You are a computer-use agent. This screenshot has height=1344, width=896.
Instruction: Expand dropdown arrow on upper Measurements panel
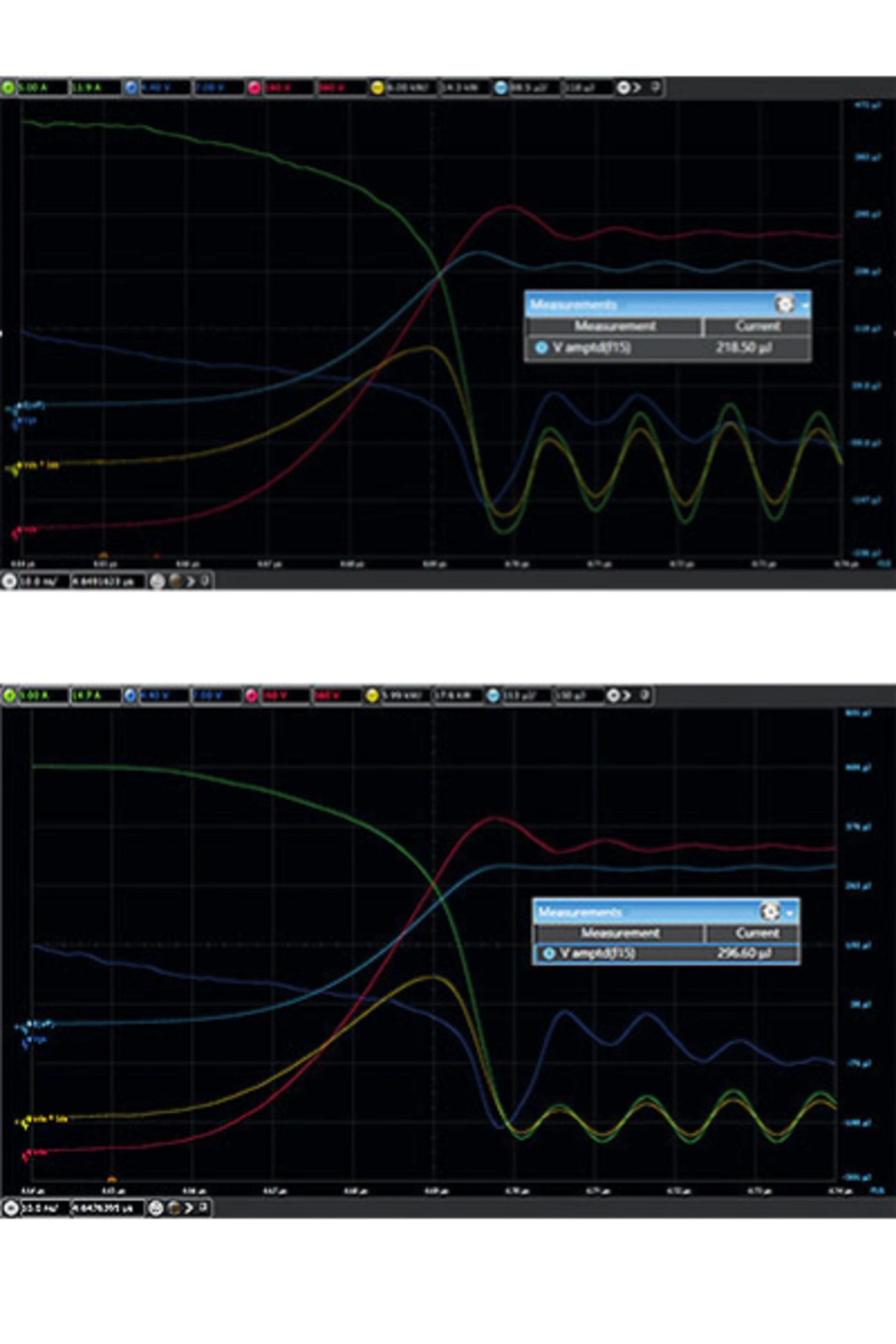click(806, 305)
